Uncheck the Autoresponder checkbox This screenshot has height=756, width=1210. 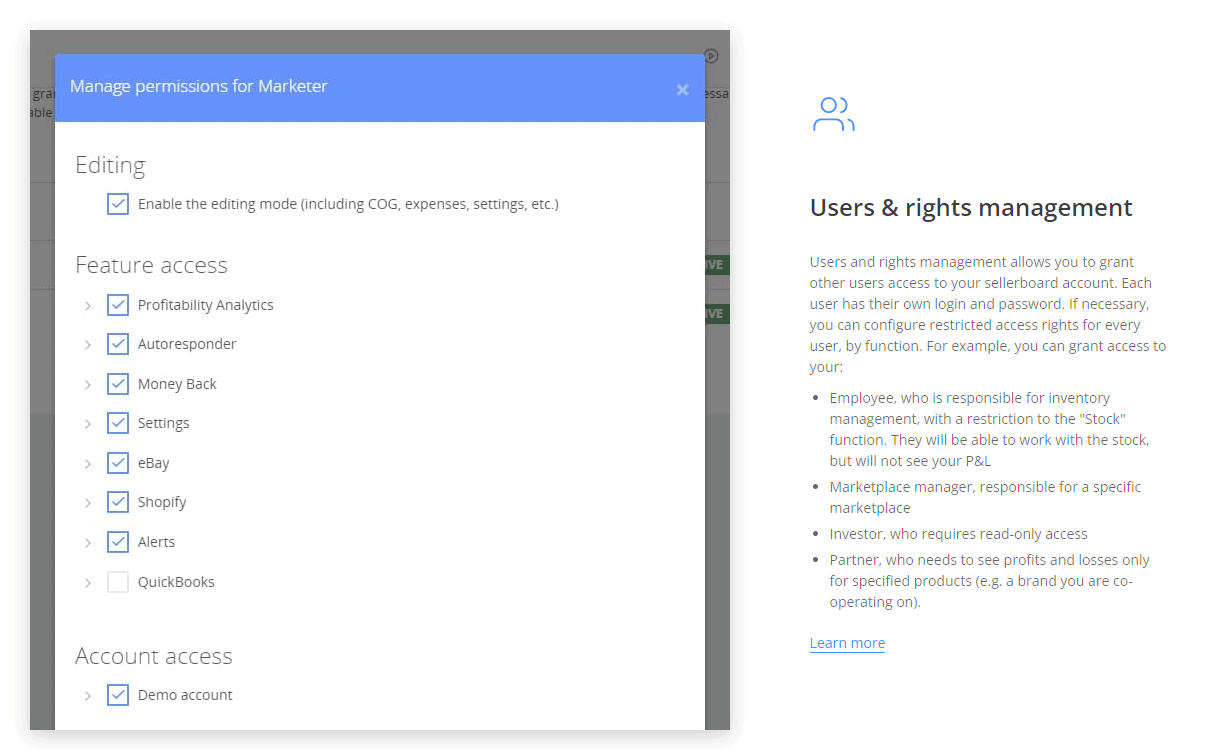(x=118, y=344)
